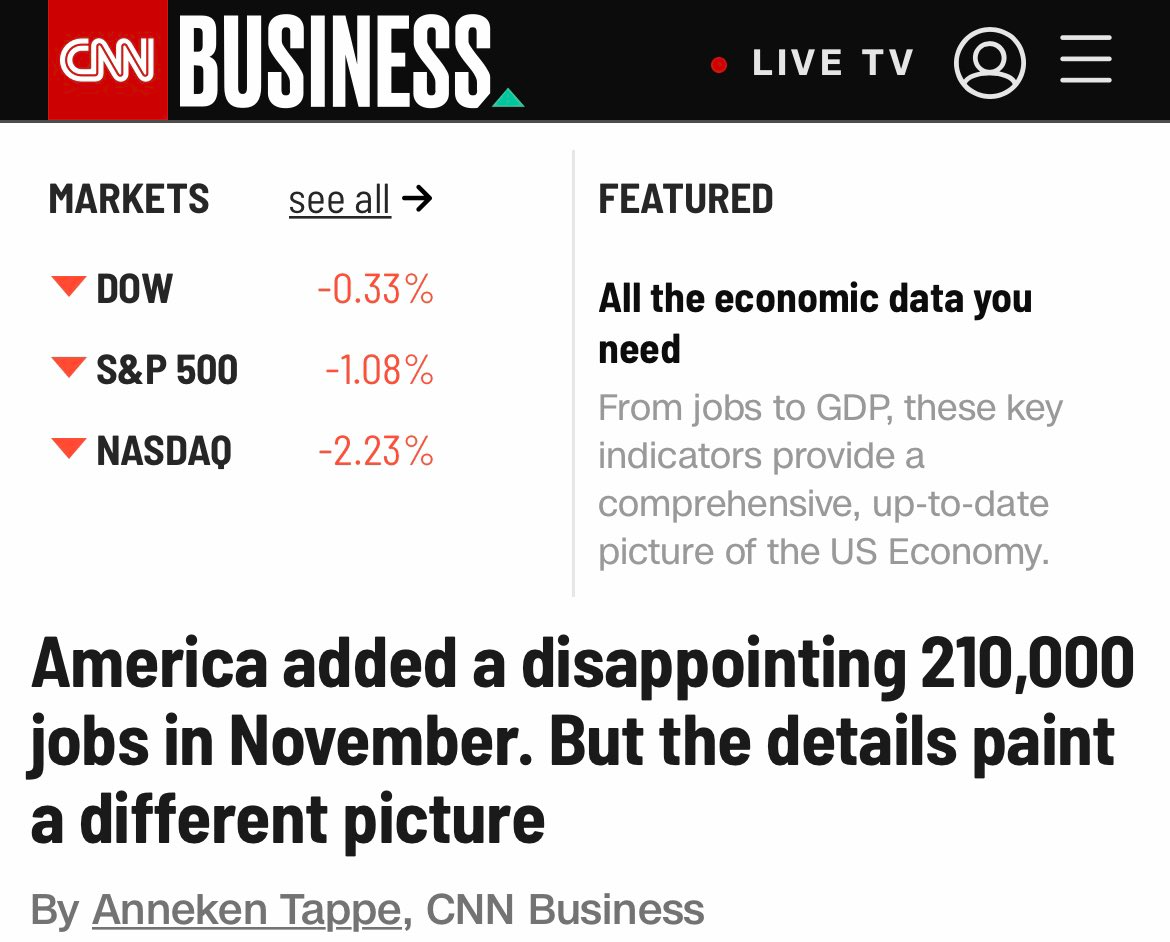The height and width of the screenshot is (942, 1170).
Task: Click the red live dot indicator
Action: [x=718, y=66]
